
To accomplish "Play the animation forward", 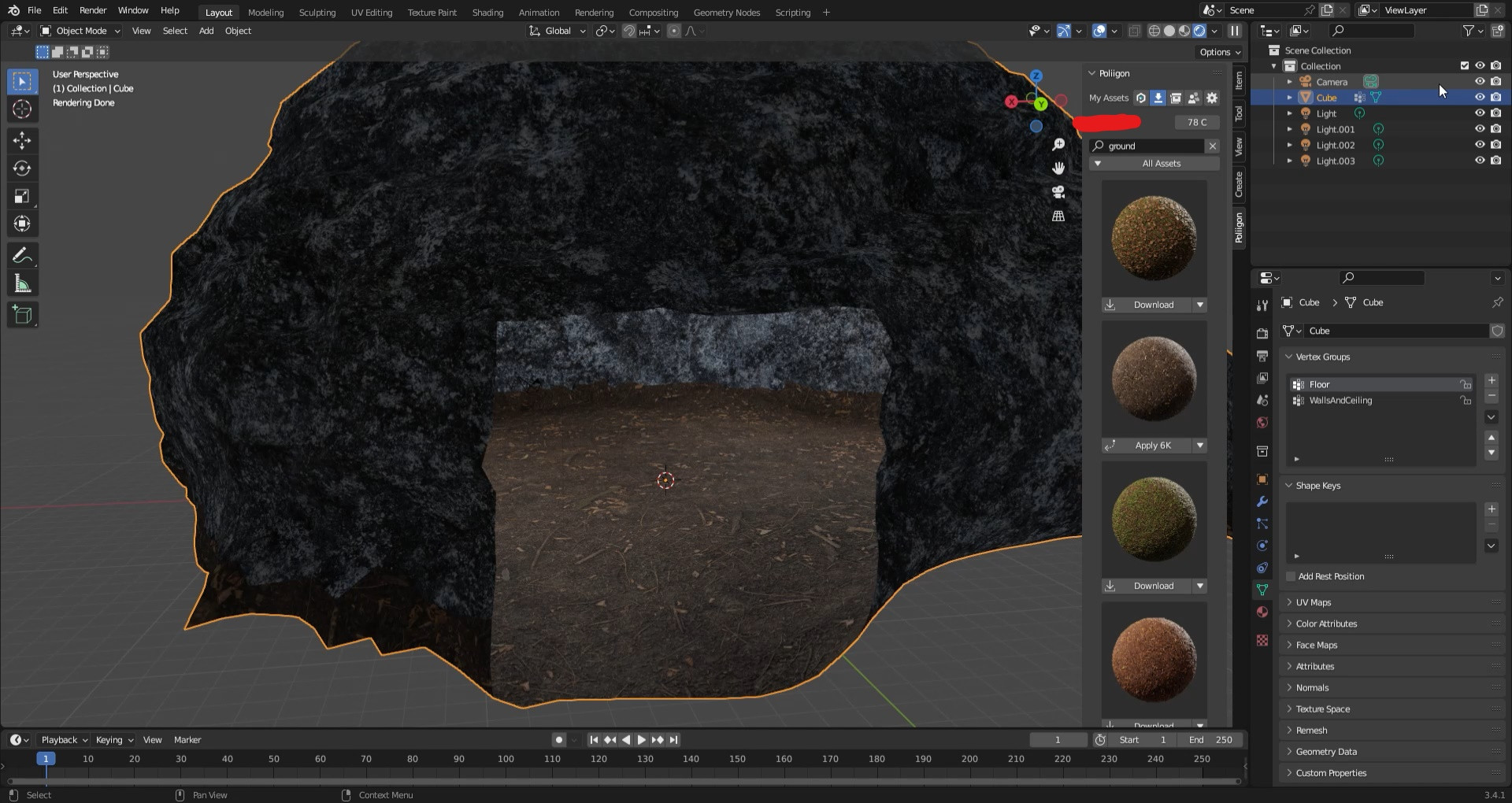I will pos(641,740).
